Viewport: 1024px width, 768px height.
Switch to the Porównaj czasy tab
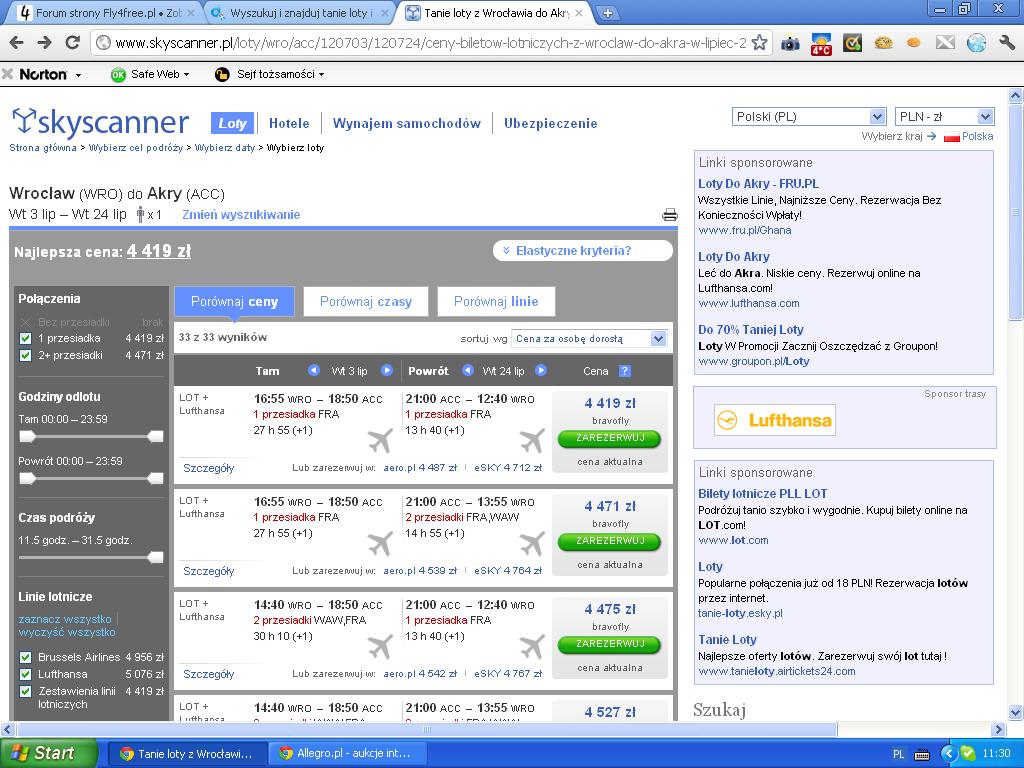(x=366, y=302)
